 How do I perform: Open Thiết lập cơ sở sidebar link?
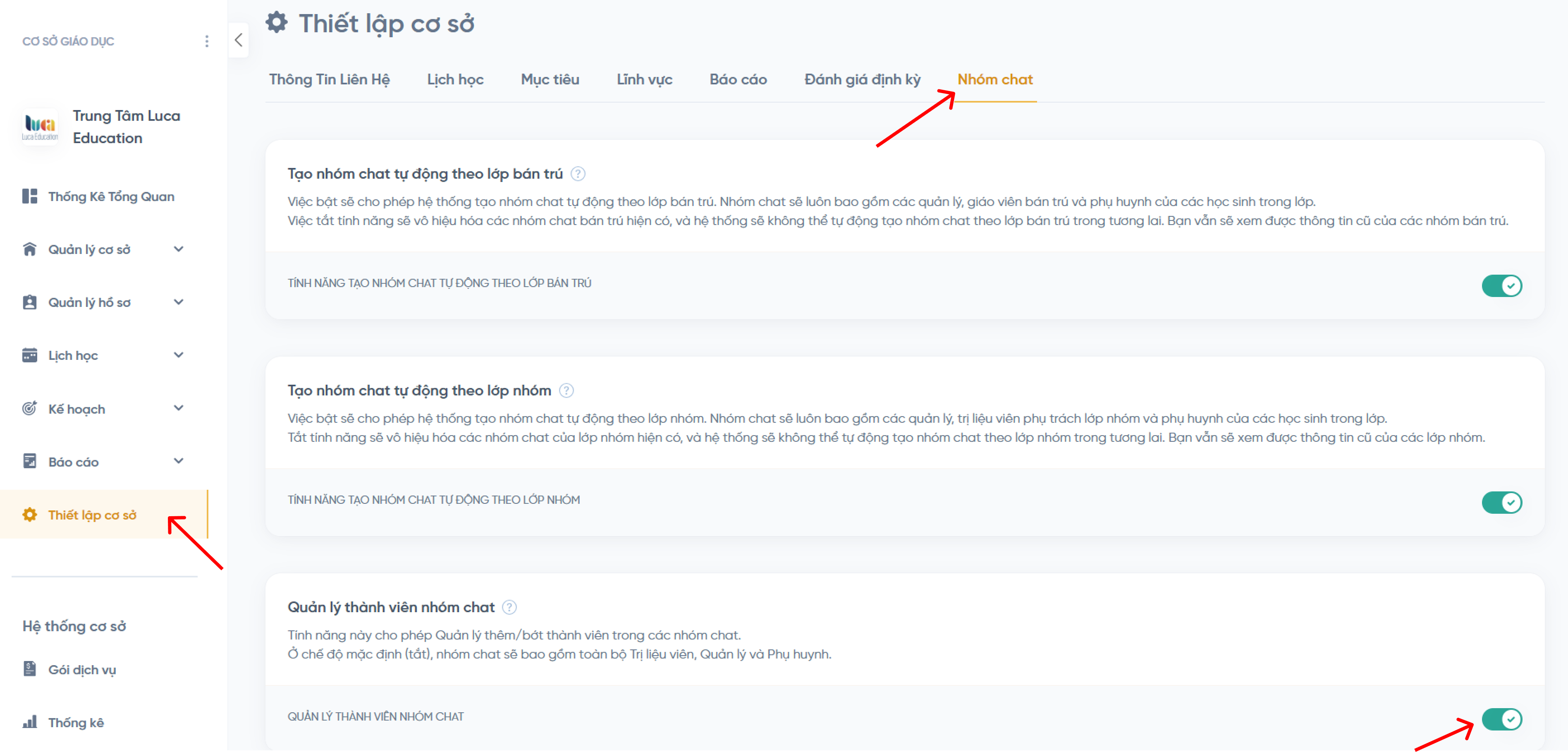pos(92,515)
